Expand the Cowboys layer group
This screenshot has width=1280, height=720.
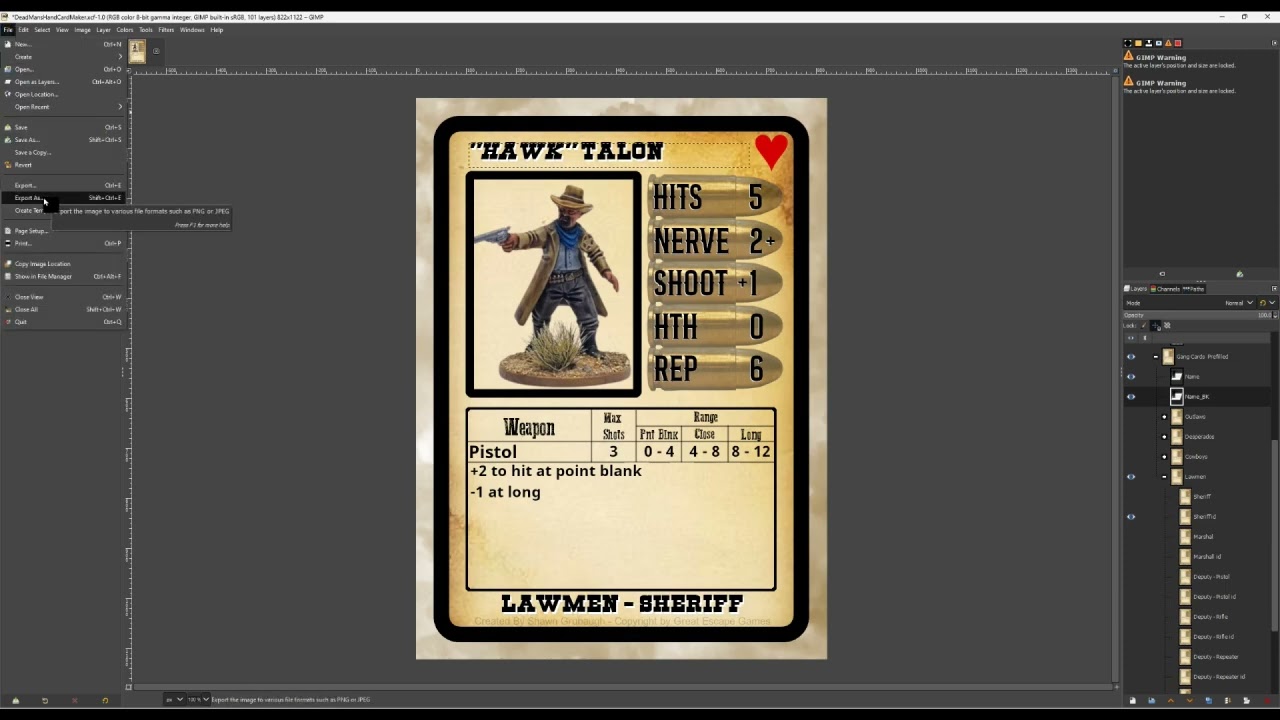click(1164, 457)
